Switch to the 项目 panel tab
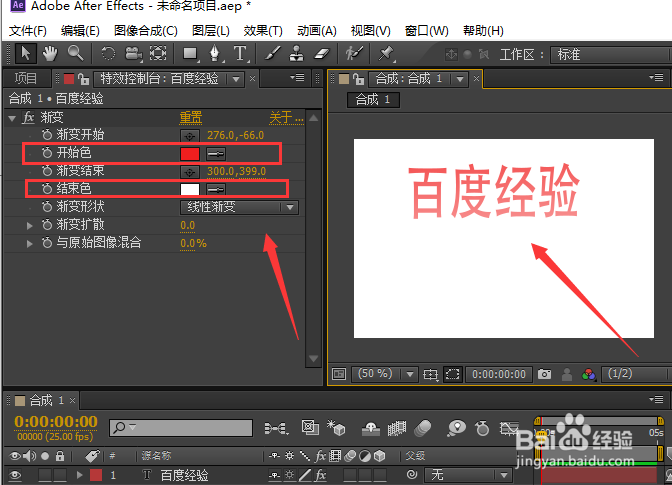Screen dimensions: 672x485 tap(26, 78)
